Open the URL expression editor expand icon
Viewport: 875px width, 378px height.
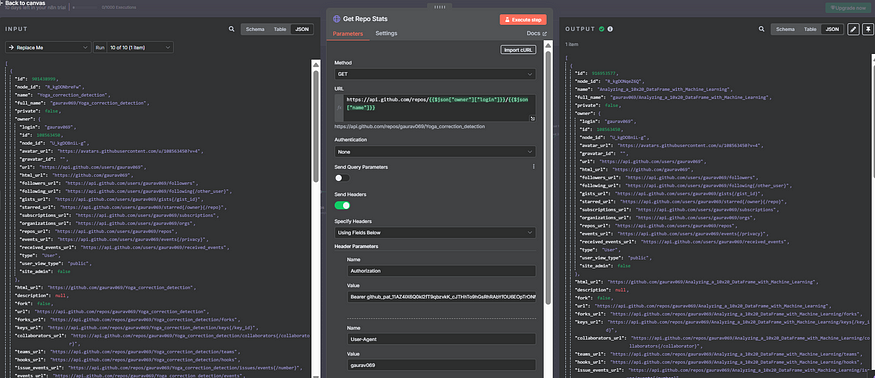click(x=532, y=118)
